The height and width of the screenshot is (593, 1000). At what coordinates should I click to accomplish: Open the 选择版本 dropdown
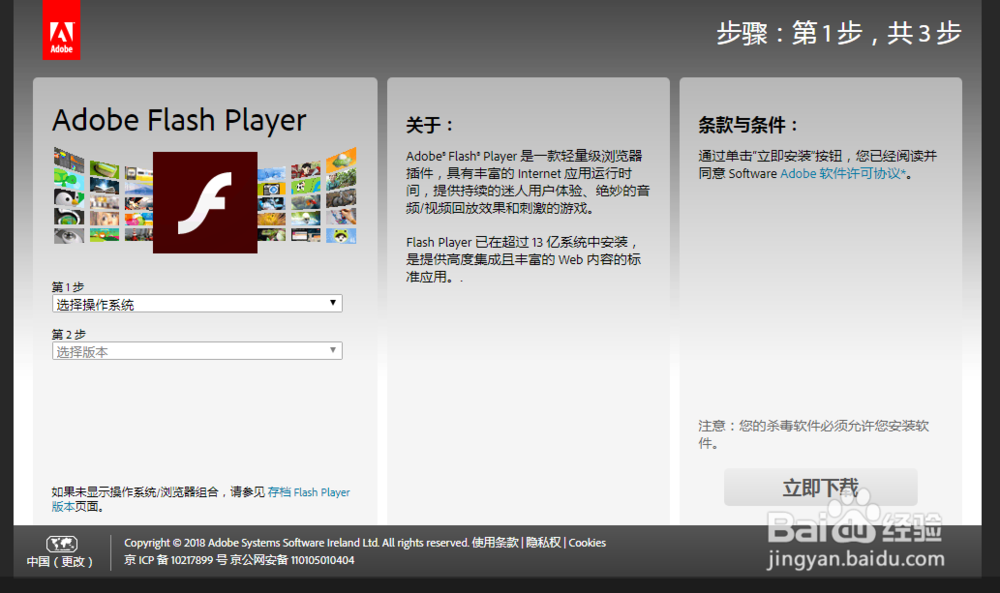tap(197, 351)
